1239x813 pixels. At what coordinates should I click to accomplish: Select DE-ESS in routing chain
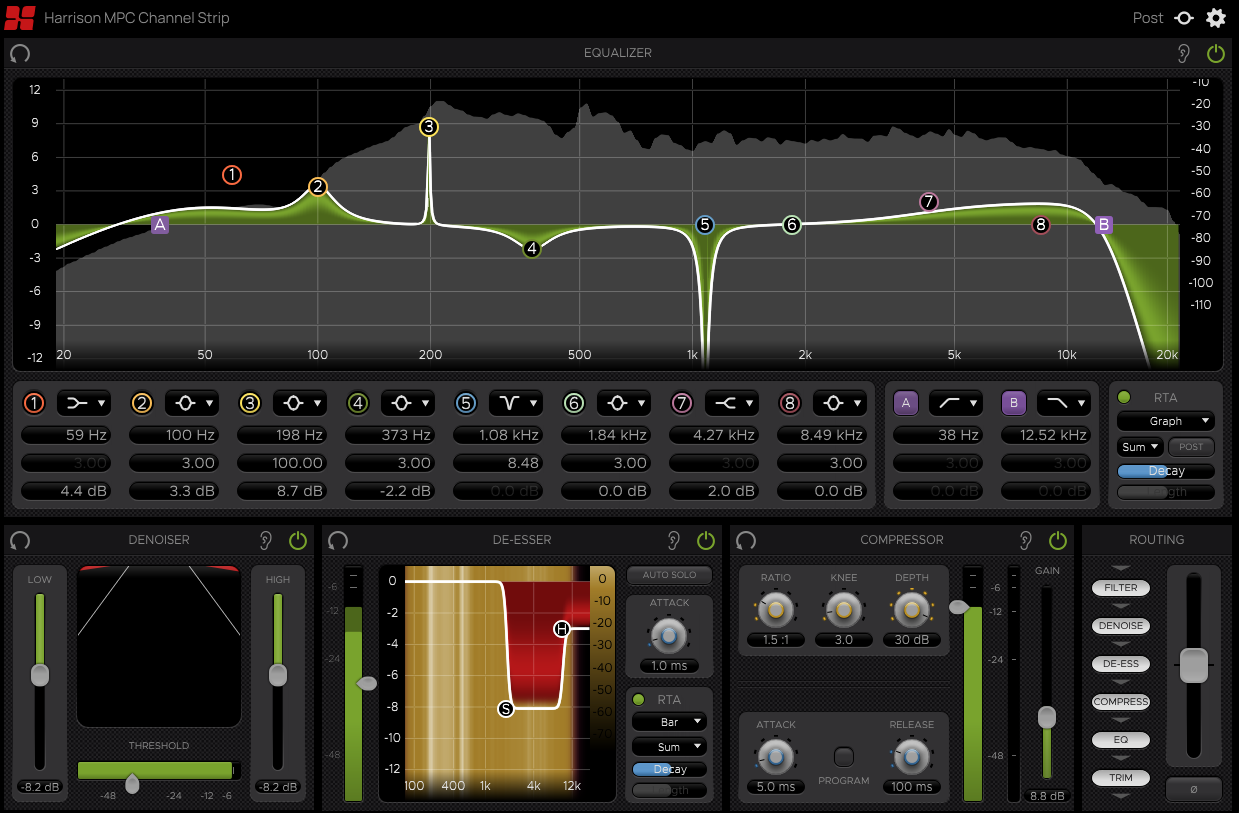point(1121,664)
